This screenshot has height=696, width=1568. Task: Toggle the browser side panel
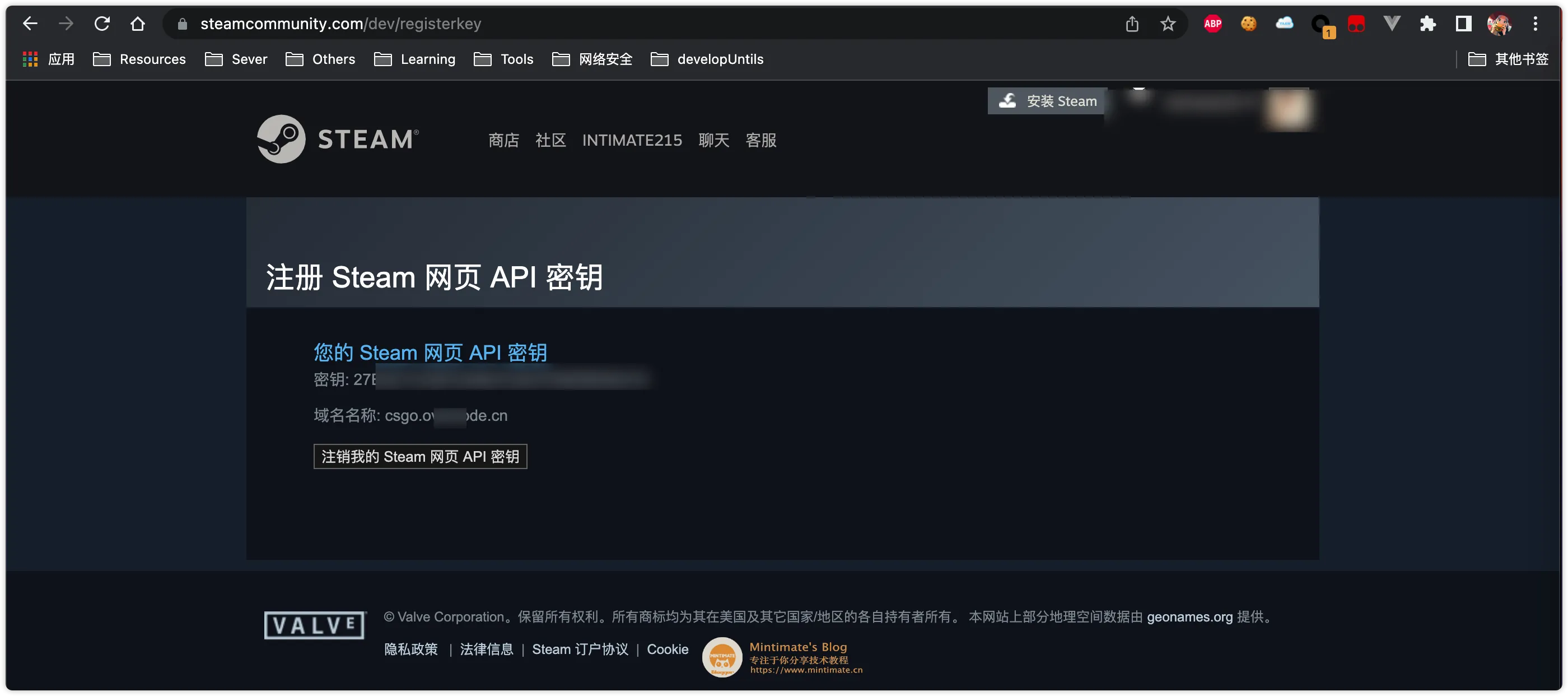(x=1463, y=24)
